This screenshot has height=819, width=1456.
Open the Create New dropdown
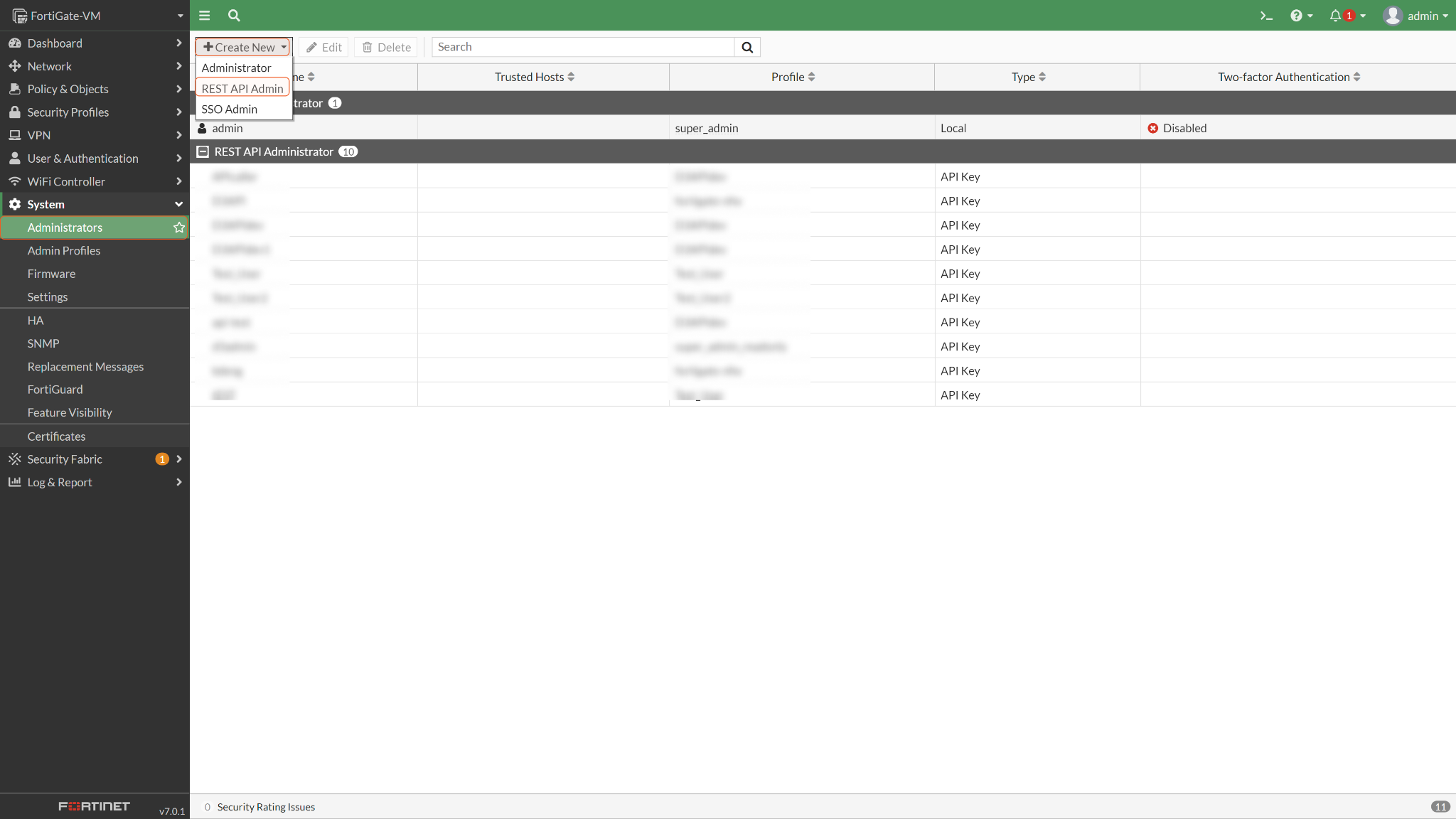click(x=243, y=47)
